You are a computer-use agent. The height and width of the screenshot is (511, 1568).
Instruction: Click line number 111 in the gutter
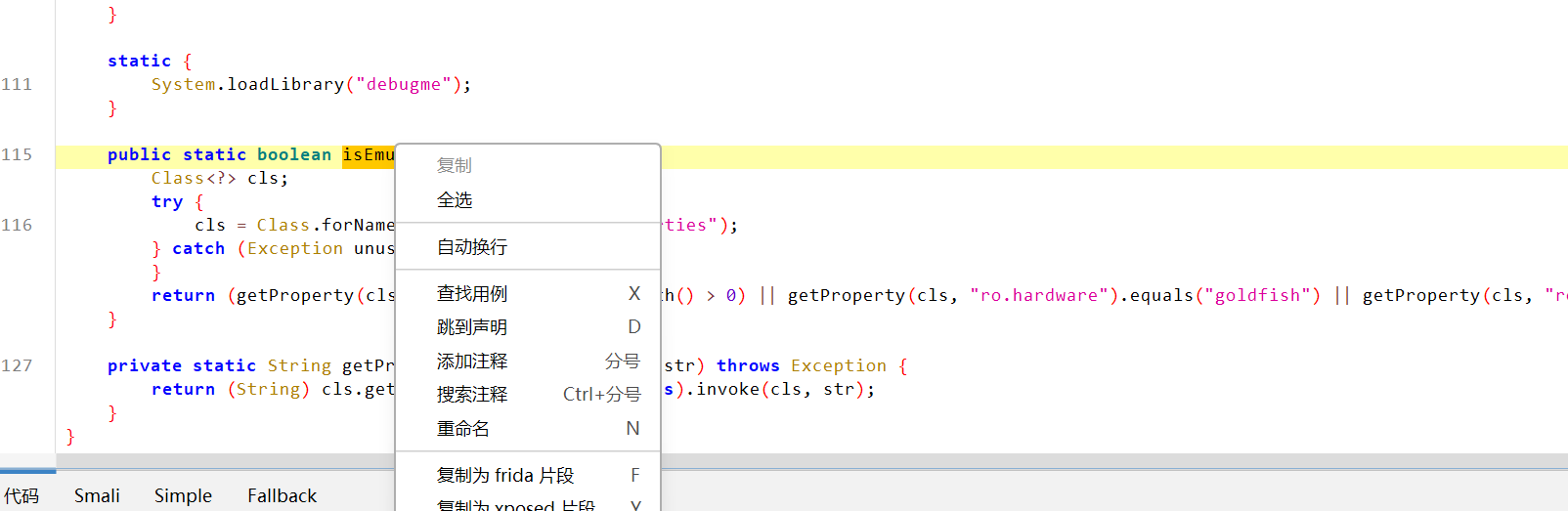coord(17,85)
